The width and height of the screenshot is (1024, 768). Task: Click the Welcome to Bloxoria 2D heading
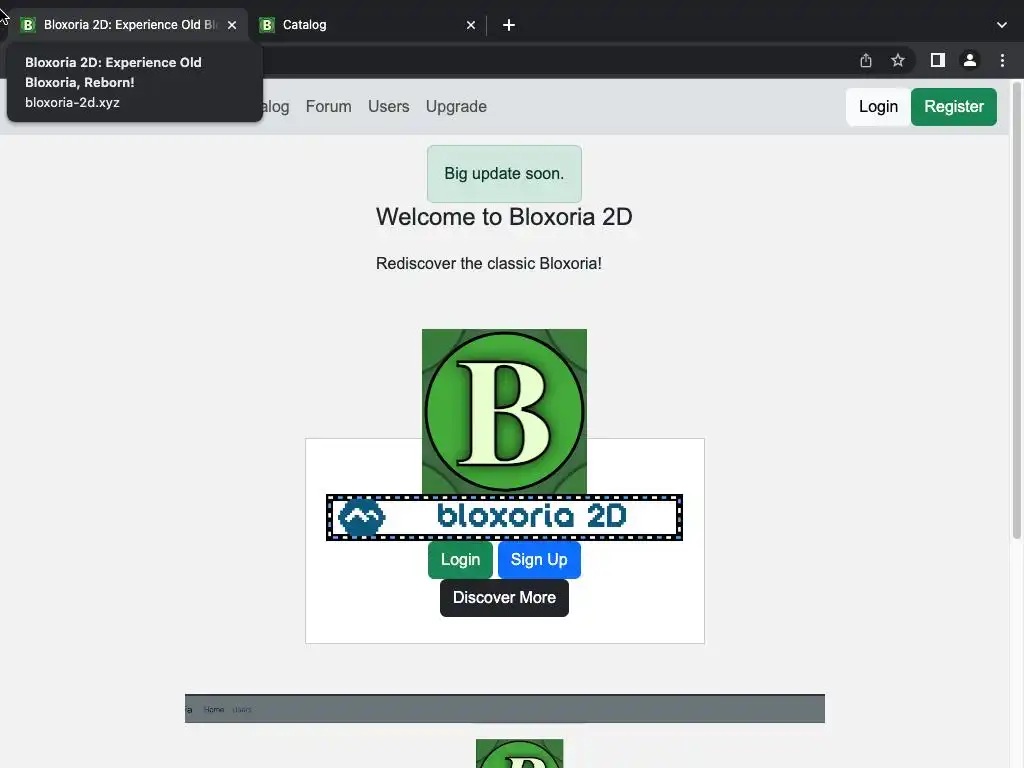(x=504, y=217)
